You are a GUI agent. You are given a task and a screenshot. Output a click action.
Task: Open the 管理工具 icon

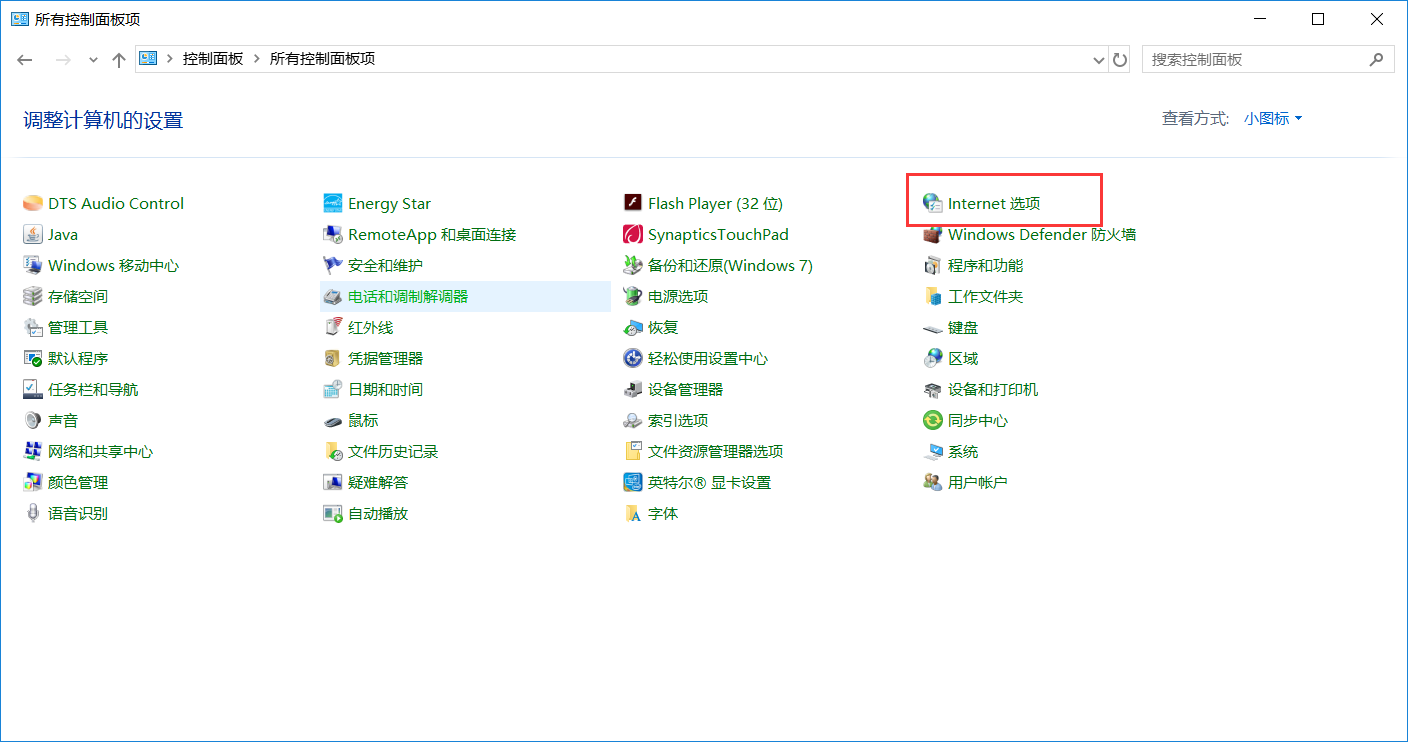(x=33, y=328)
